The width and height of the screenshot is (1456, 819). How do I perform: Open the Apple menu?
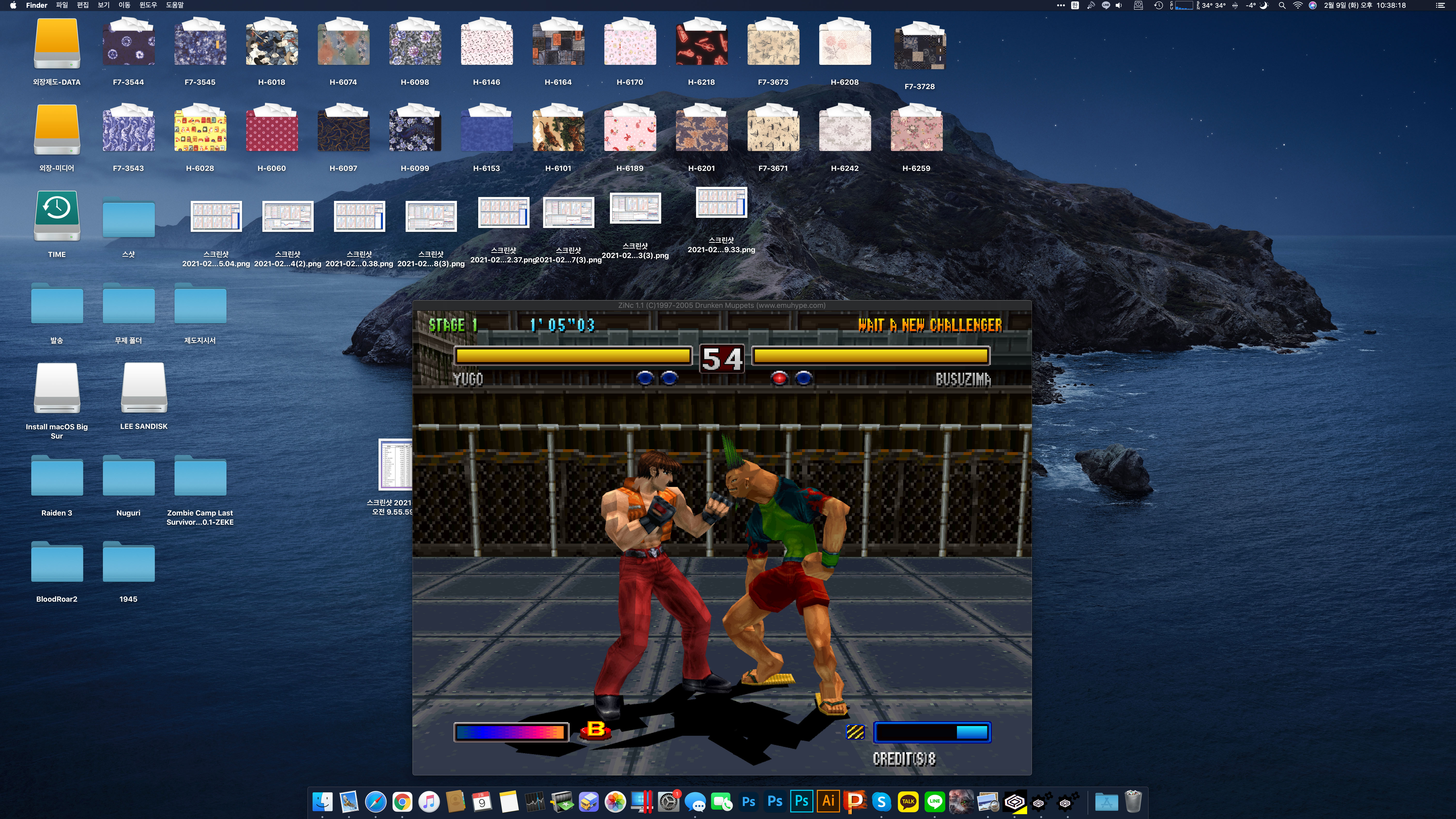tap(13, 5)
